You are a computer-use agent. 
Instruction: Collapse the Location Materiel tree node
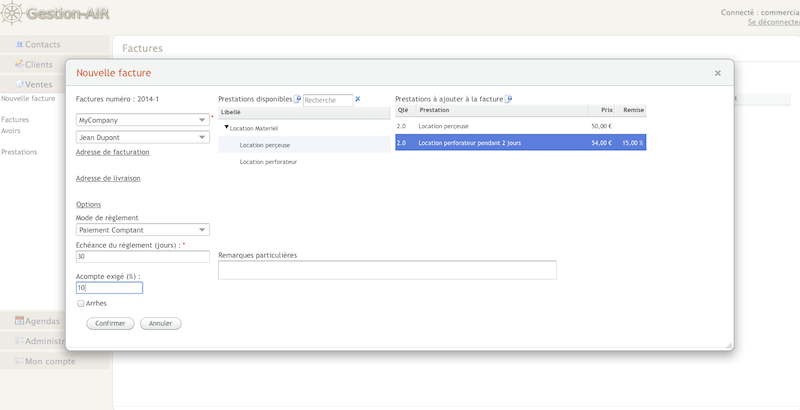pos(227,127)
